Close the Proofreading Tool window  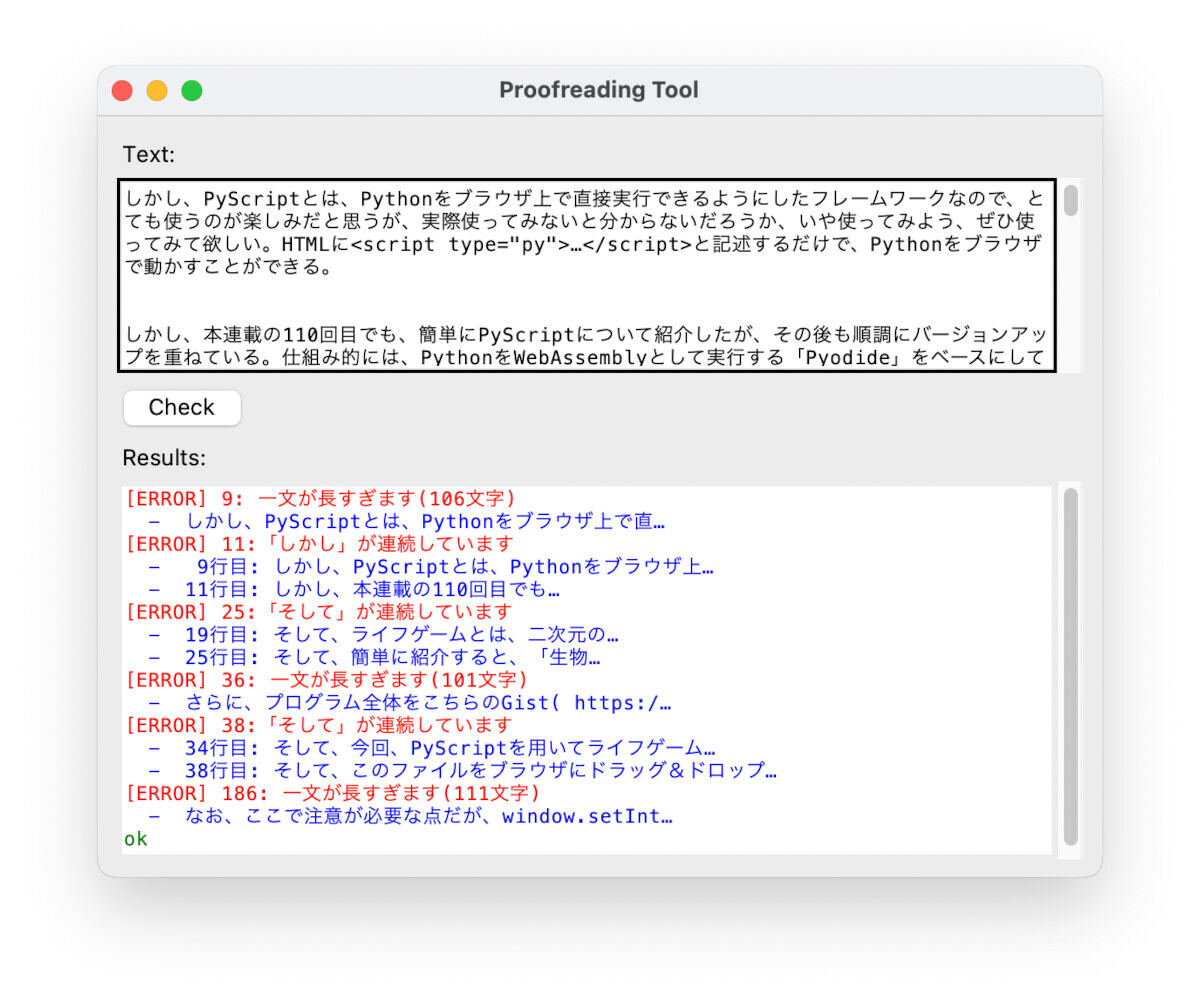click(122, 91)
